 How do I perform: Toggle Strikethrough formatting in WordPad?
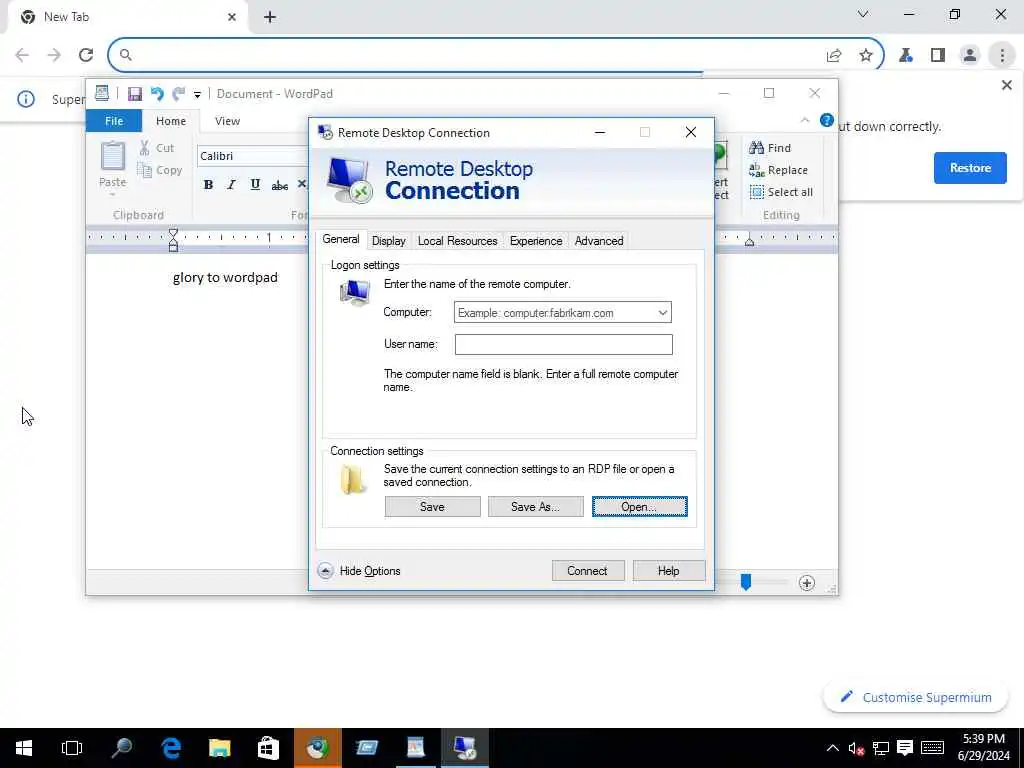click(280, 185)
